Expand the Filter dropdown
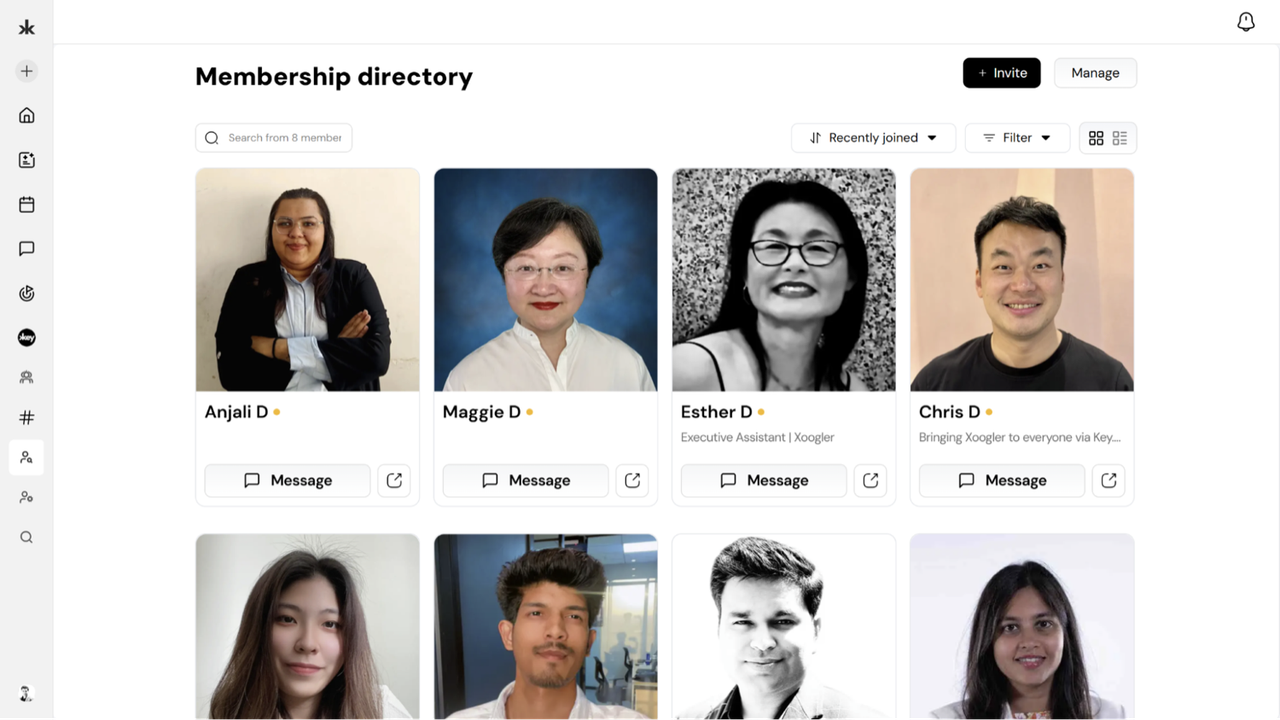Image resolution: width=1280 pixels, height=720 pixels. [x=1017, y=138]
